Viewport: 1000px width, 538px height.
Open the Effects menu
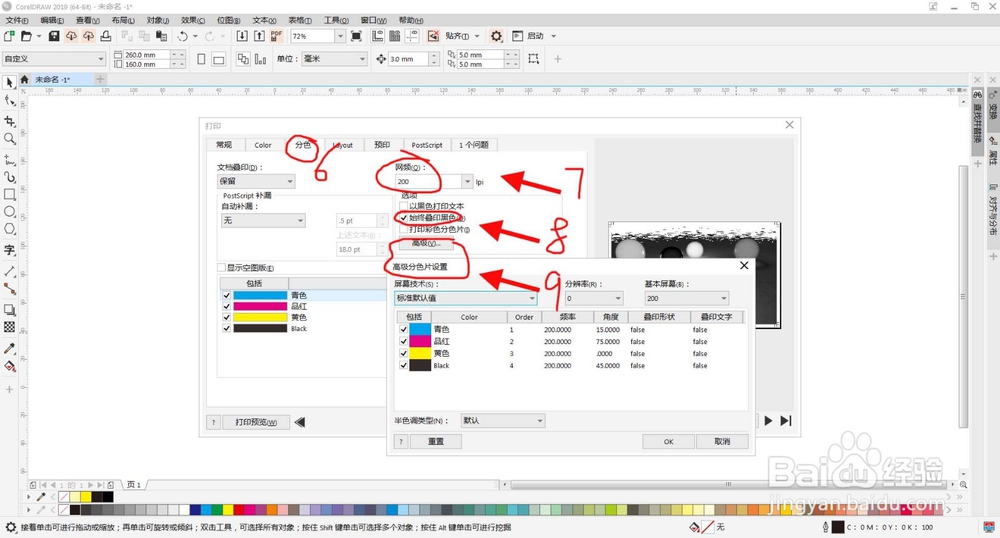click(193, 20)
